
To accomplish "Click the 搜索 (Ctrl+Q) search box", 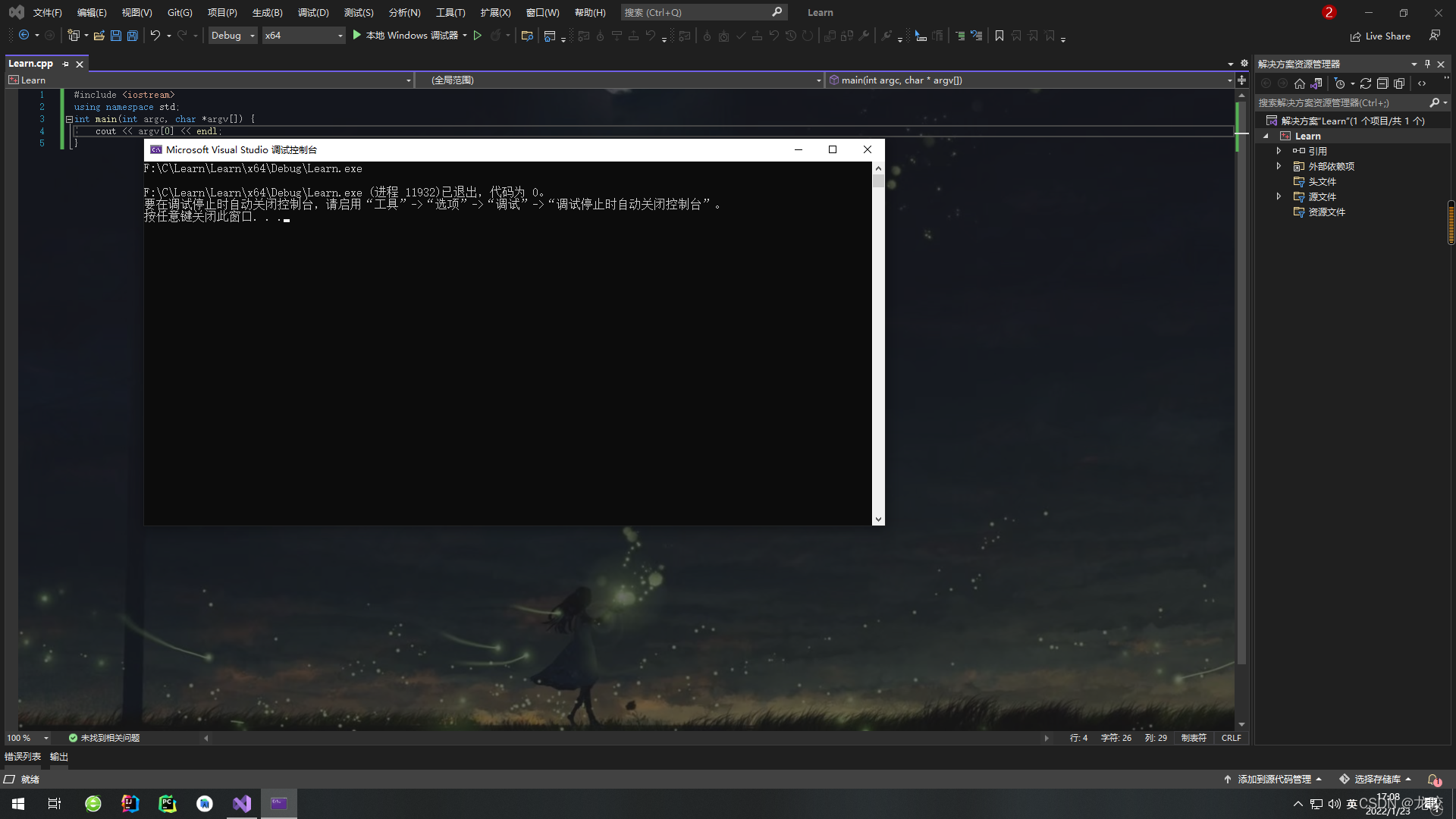I will [x=703, y=12].
